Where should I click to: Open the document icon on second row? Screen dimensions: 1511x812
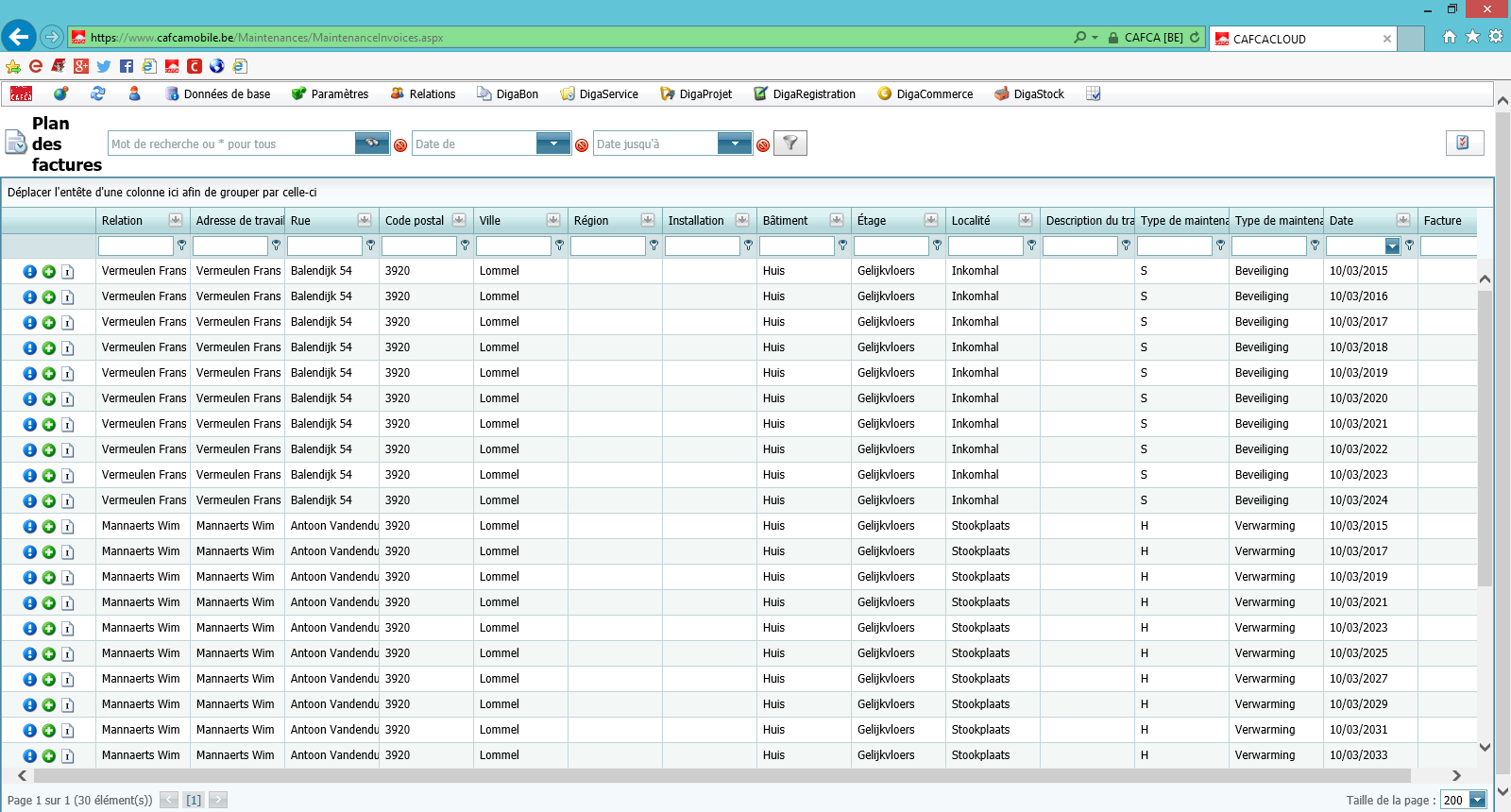[x=68, y=296]
